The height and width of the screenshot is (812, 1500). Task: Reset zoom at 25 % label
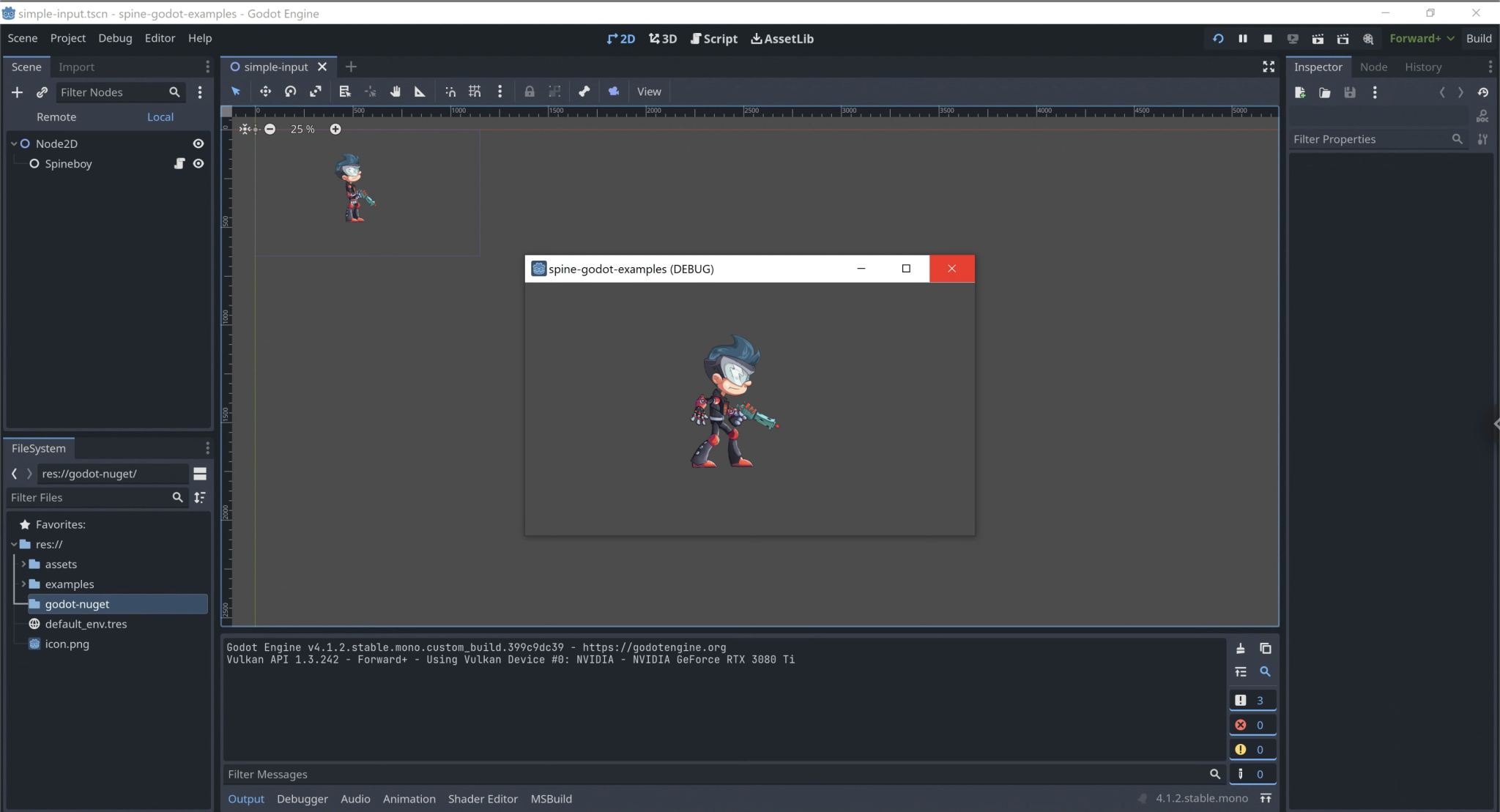point(302,129)
